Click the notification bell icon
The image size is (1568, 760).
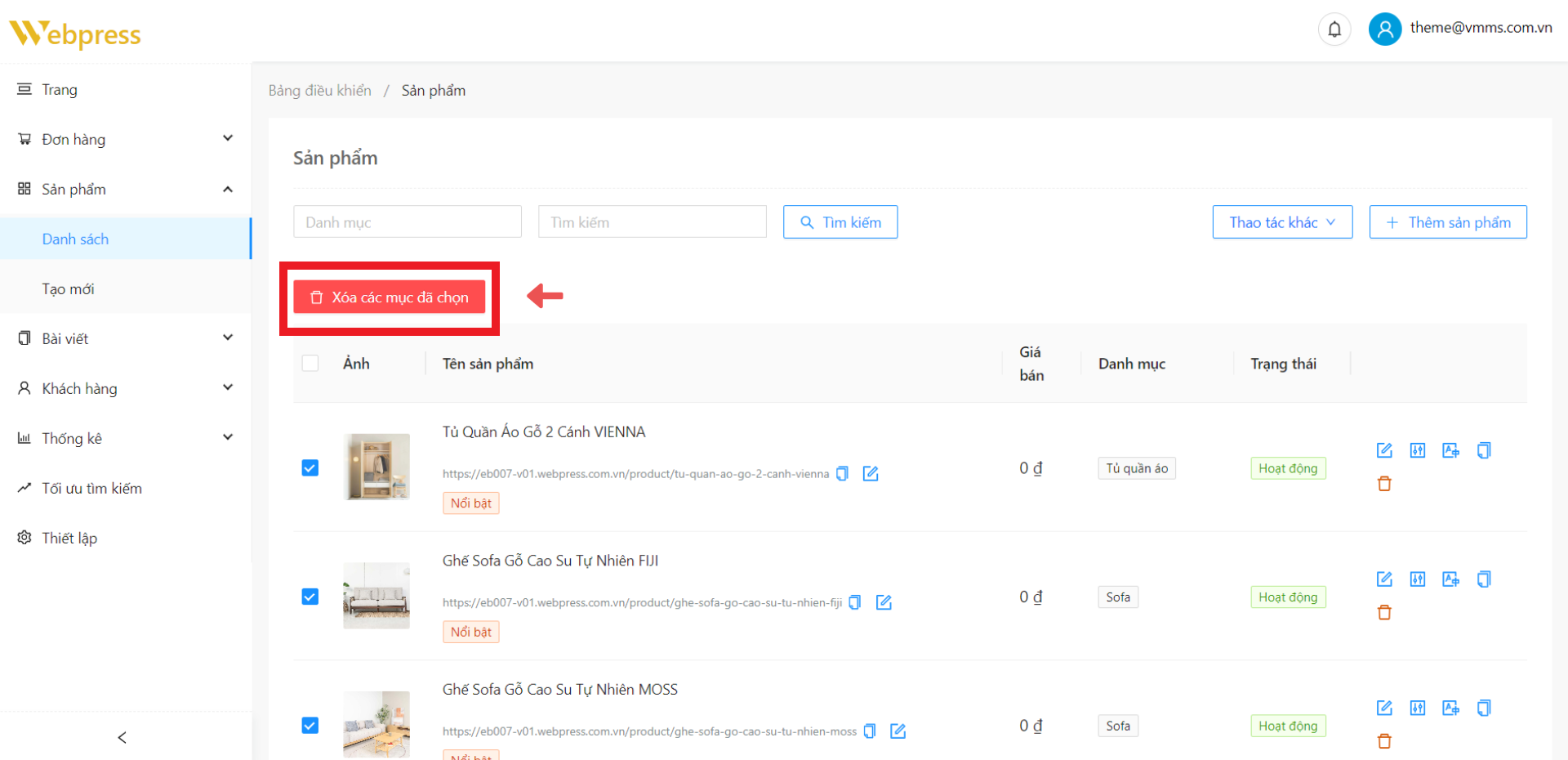pyautogui.click(x=1334, y=30)
